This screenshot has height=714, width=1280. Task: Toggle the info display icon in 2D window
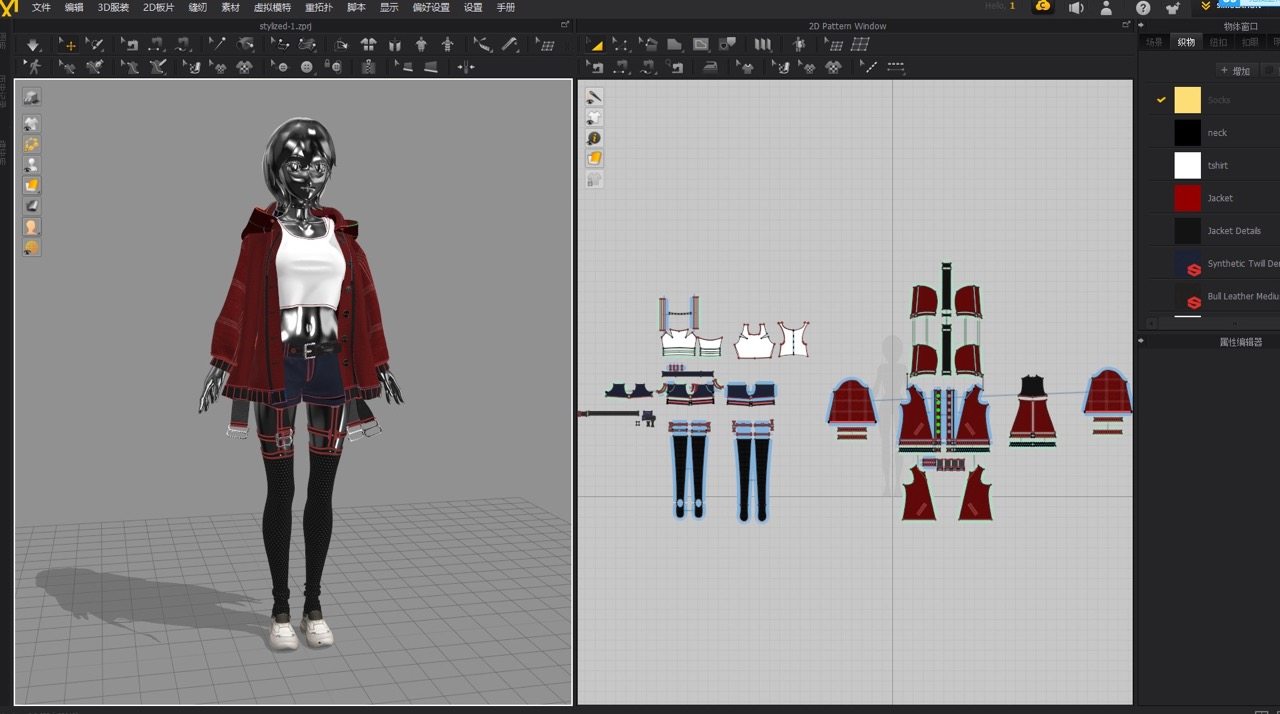tap(594, 138)
